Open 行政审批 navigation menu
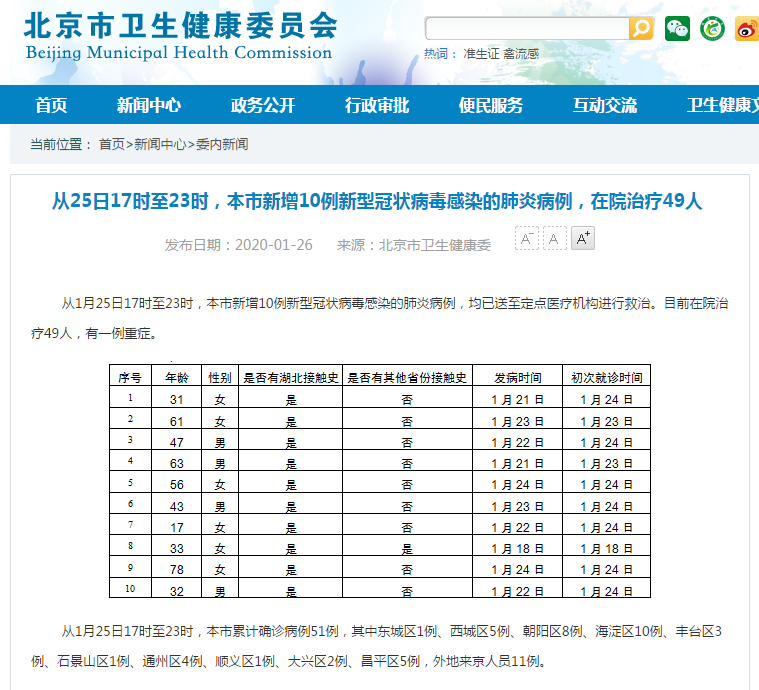The height and width of the screenshot is (690, 759). click(x=377, y=105)
